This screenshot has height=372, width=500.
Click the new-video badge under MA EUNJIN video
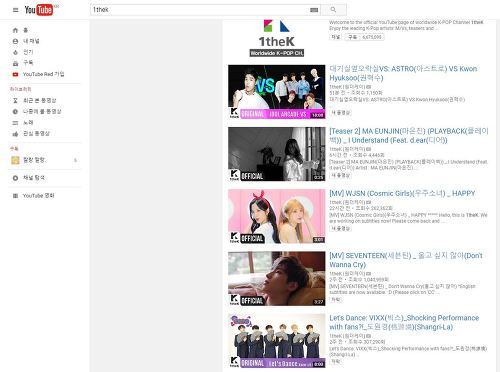coord(340,175)
